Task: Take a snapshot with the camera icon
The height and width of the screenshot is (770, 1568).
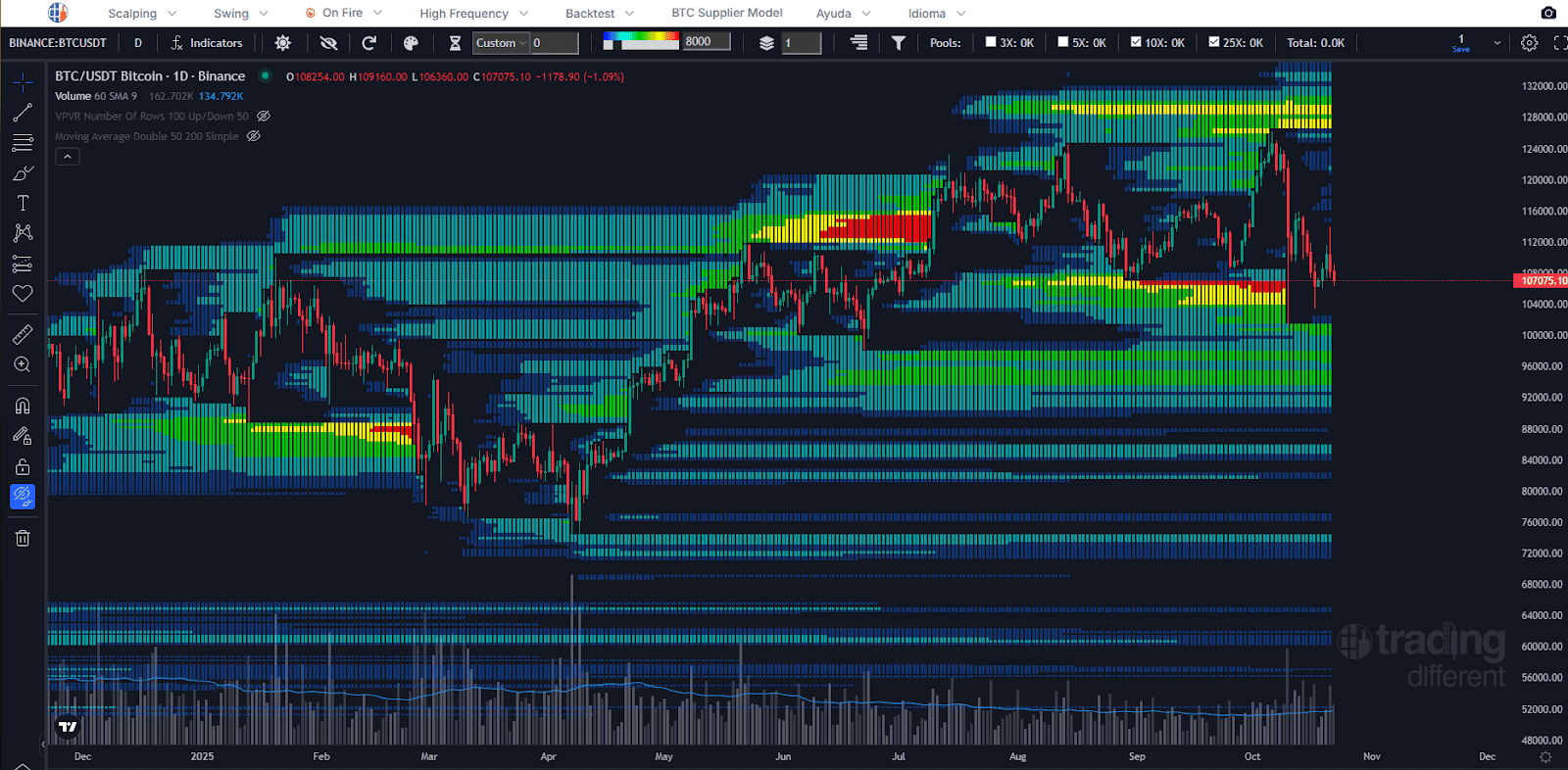Action: (1548, 13)
